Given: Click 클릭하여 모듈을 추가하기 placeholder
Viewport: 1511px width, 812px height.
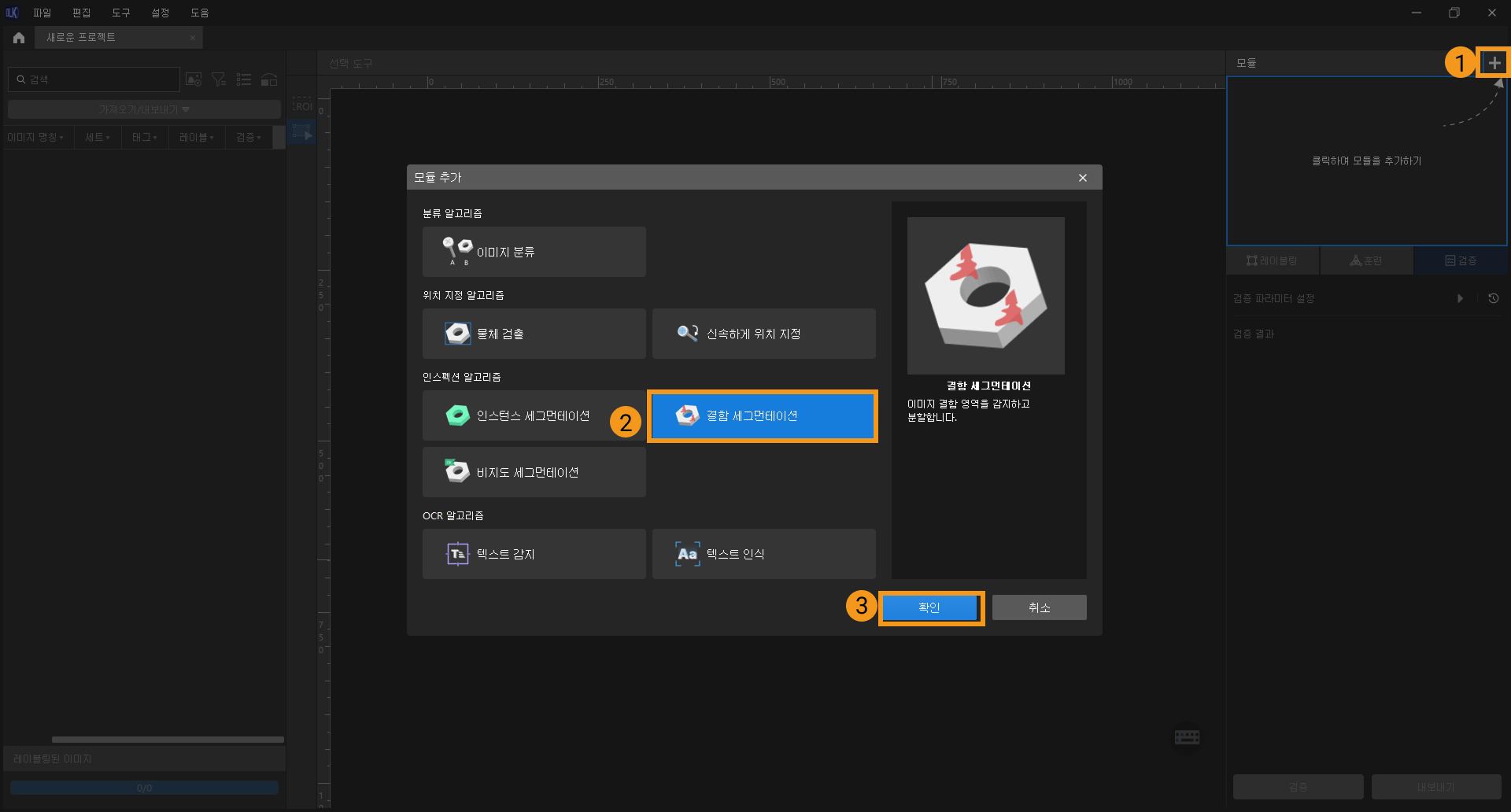Looking at the screenshot, I should (1366, 161).
